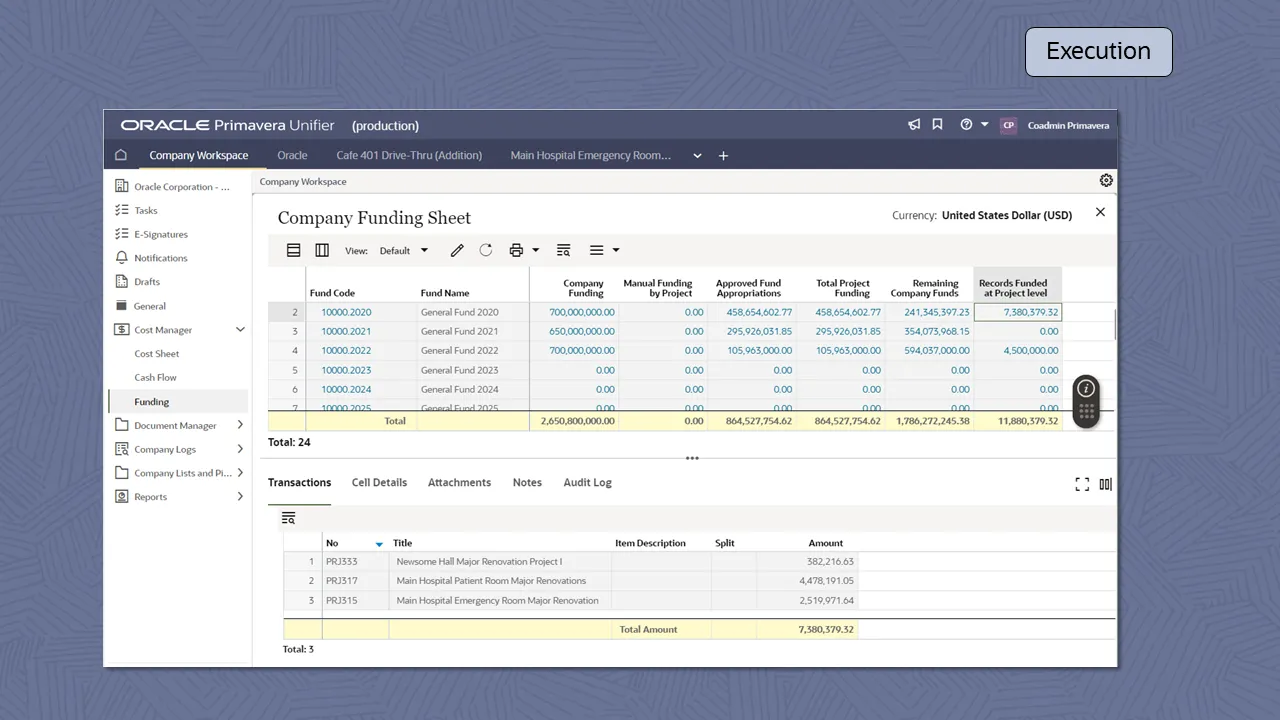The width and height of the screenshot is (1280, 720).
Task: Open the Cell Details tab
Action: click(x=379, y=482)
